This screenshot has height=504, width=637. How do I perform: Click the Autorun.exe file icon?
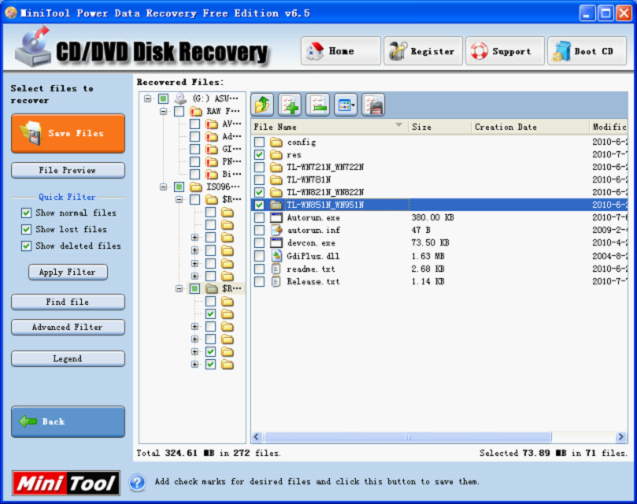pyautogui.click(x=276, y=217)
